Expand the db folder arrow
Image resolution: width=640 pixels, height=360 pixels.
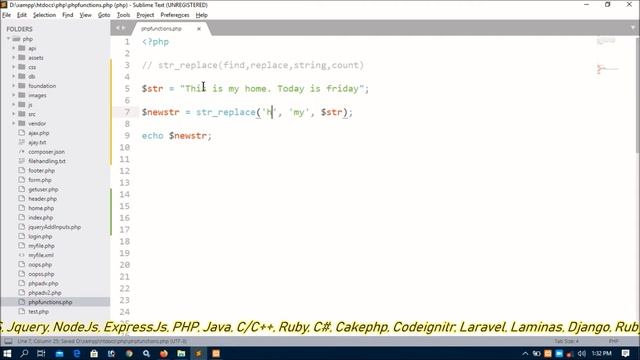click(13, 76)
